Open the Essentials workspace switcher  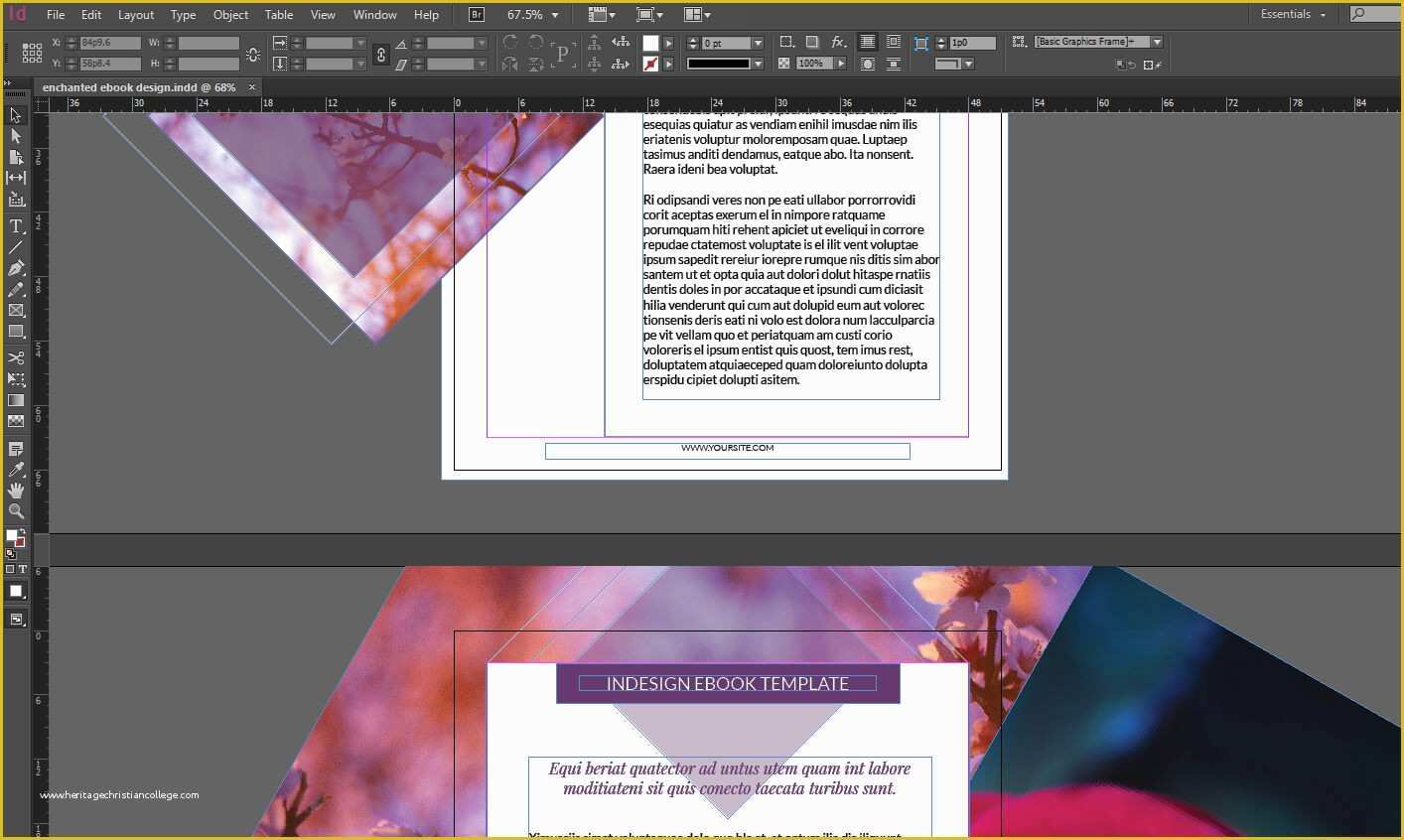(1293, 14)
